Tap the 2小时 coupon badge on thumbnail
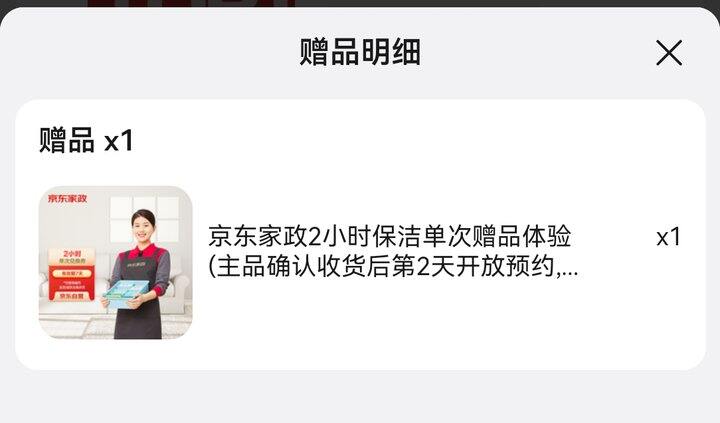Viewport: 720px width, 423px height. coord(72,275)
